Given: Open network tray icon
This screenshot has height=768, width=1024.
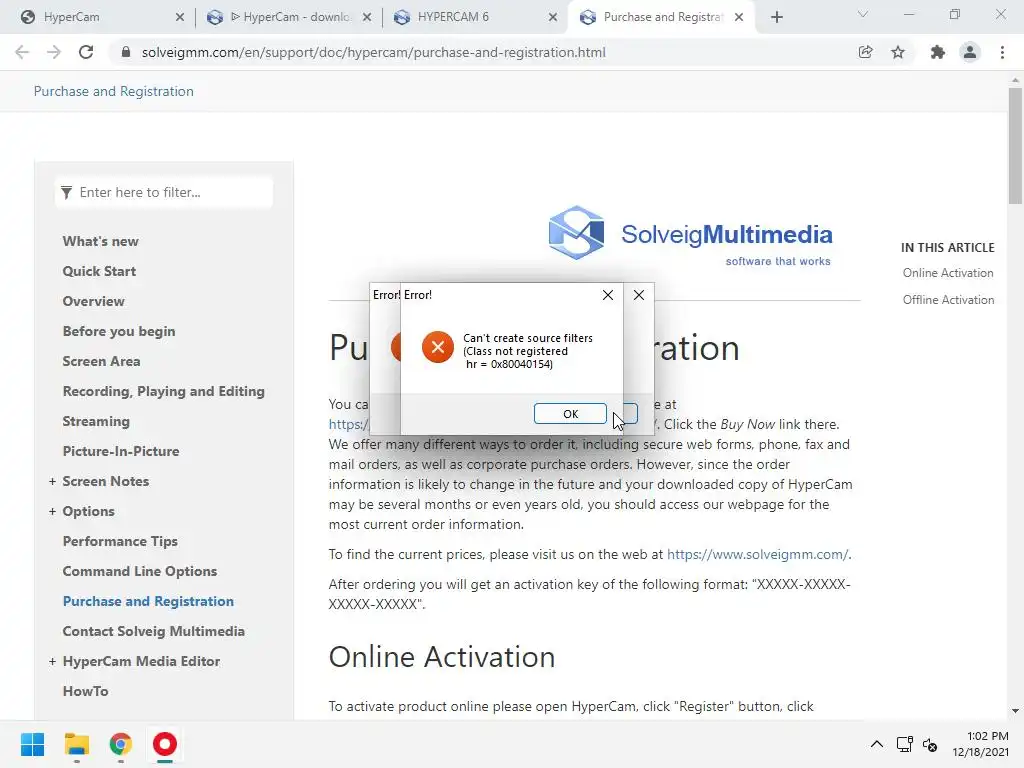Looking at the screenshot, I should tap(904, 744).
